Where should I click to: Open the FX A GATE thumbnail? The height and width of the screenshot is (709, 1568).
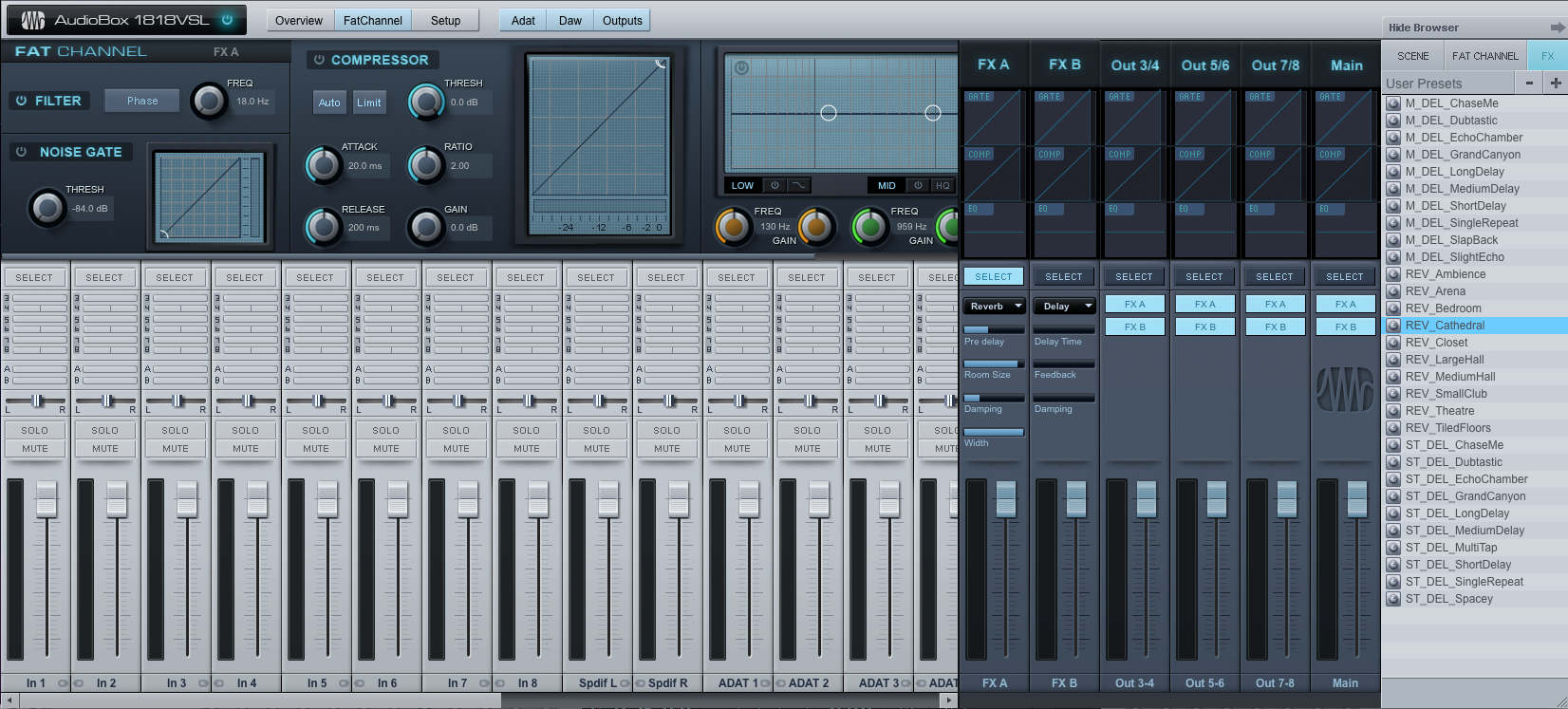(993, 117)
